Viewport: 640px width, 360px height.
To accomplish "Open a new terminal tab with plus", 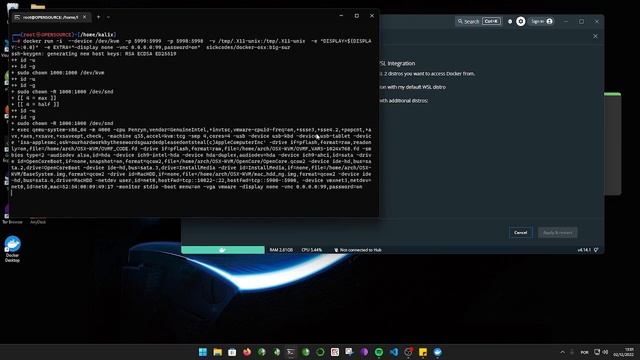I will 98,17.
